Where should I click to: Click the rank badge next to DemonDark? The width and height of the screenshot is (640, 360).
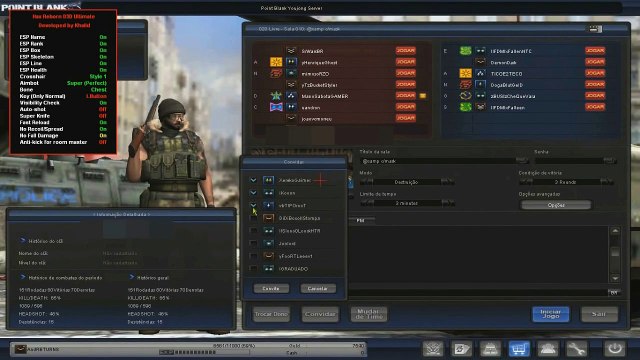[x=480, y=62]
